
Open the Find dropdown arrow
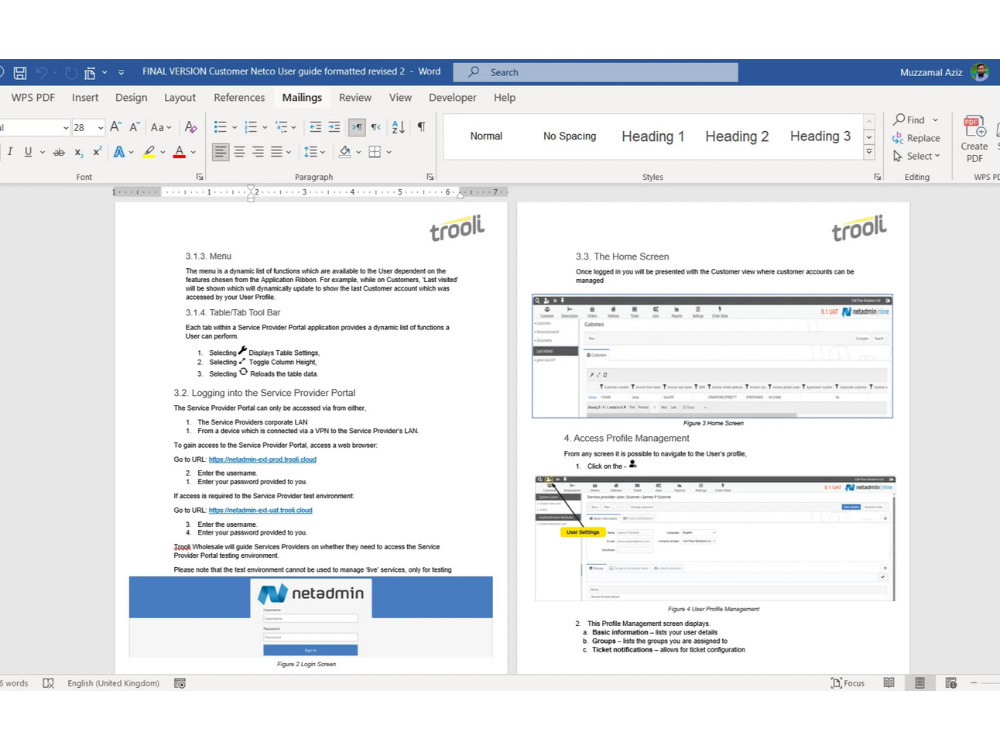coord(936,120)
